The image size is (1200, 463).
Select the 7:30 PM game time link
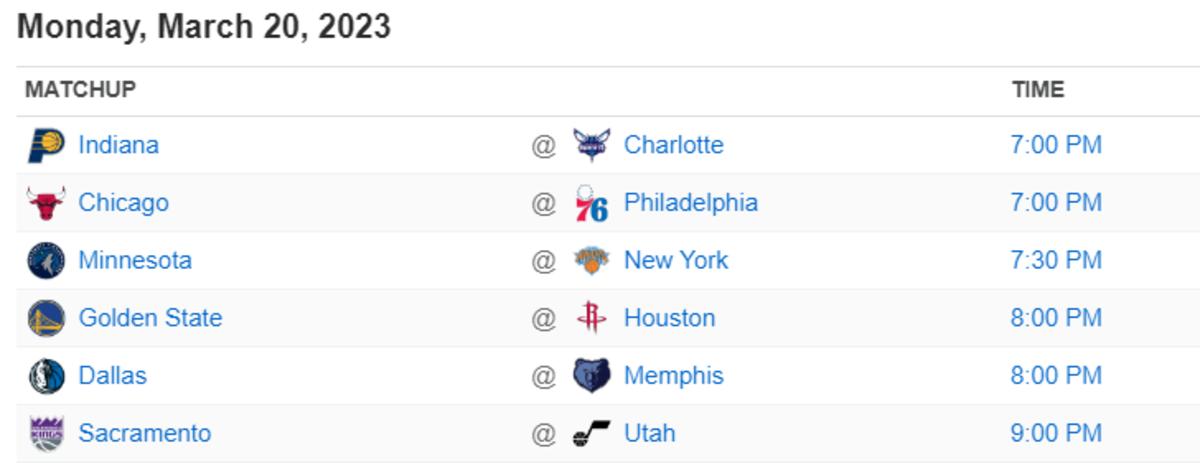1056,260
